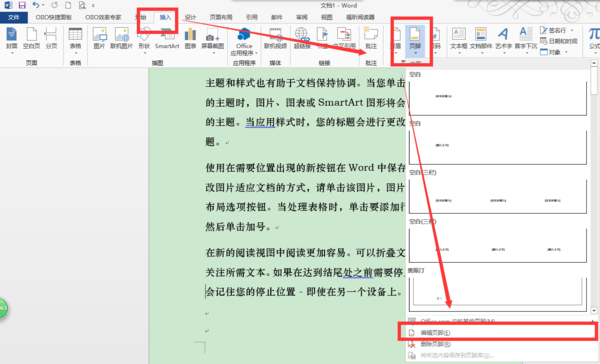The image size is (600, 364).
Task: Switch to the Design (设计) tab
Action: 190,17
